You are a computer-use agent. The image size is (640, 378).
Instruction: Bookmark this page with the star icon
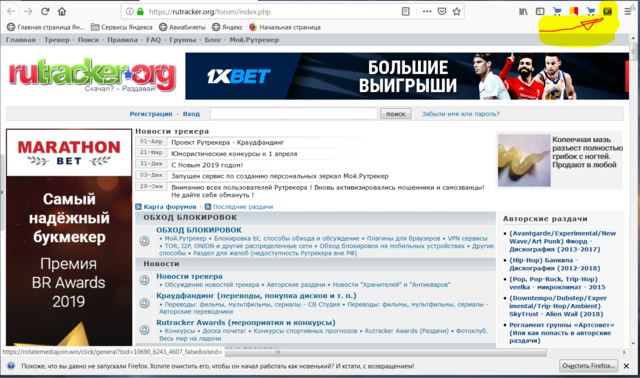pos(457,11)
